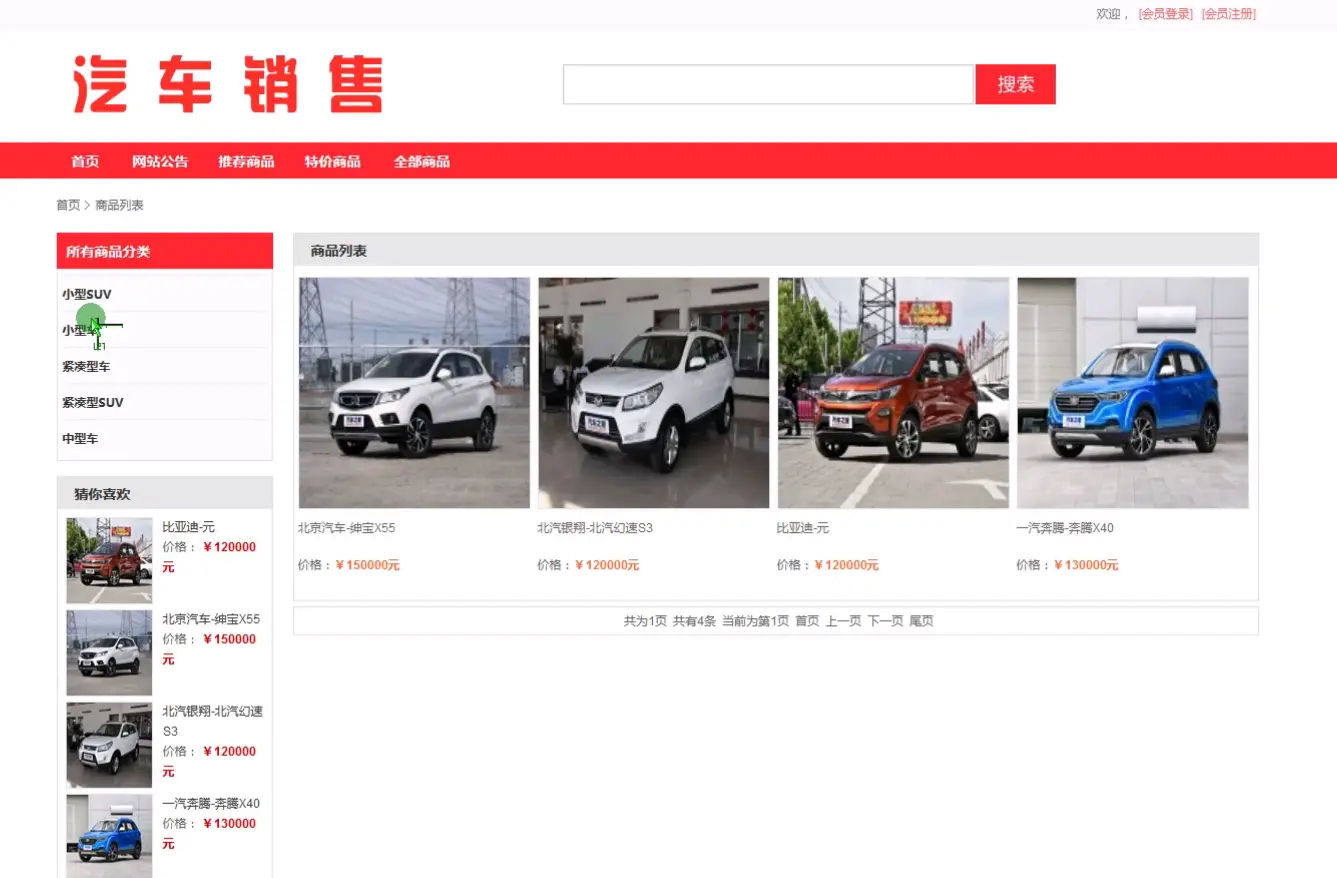The image size is (1337, 878).
Task: Go to pagination 首页 first page link
Action: pyautogui.click(x=807, y=621)
